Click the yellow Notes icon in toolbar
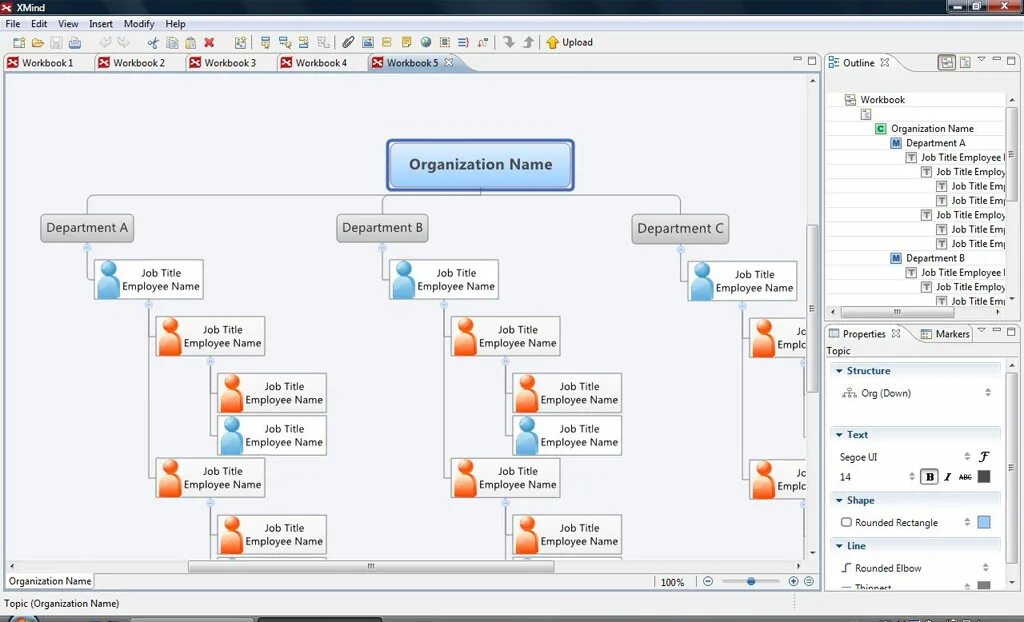The height and width of the screenshot is (622, 1024). (x=406, y=42)
